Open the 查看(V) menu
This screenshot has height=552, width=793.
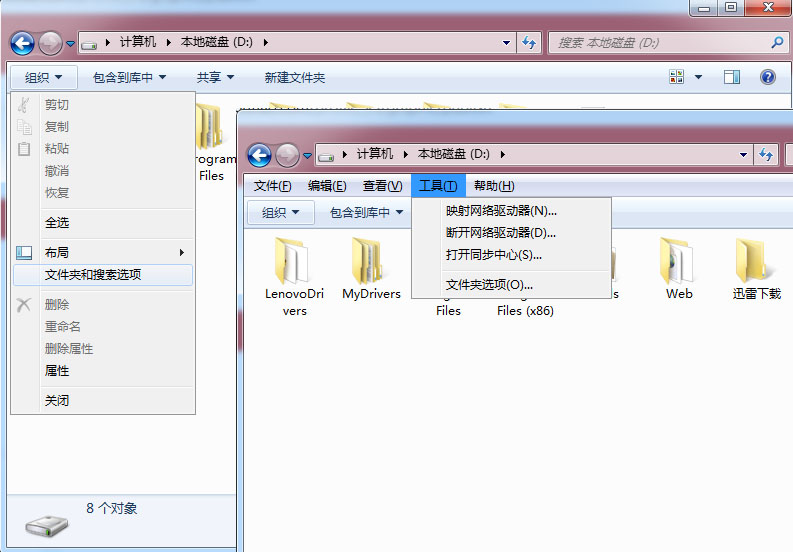pos(382,186)
